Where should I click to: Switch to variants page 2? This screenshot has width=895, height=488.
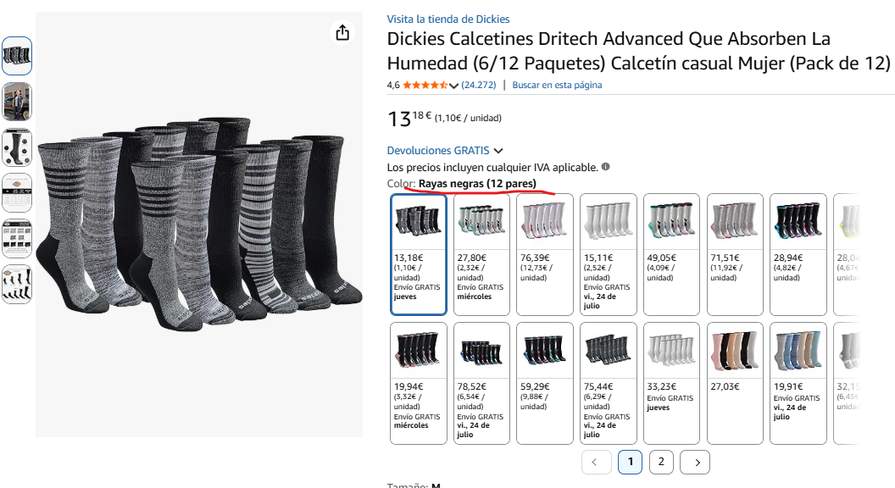661,462
